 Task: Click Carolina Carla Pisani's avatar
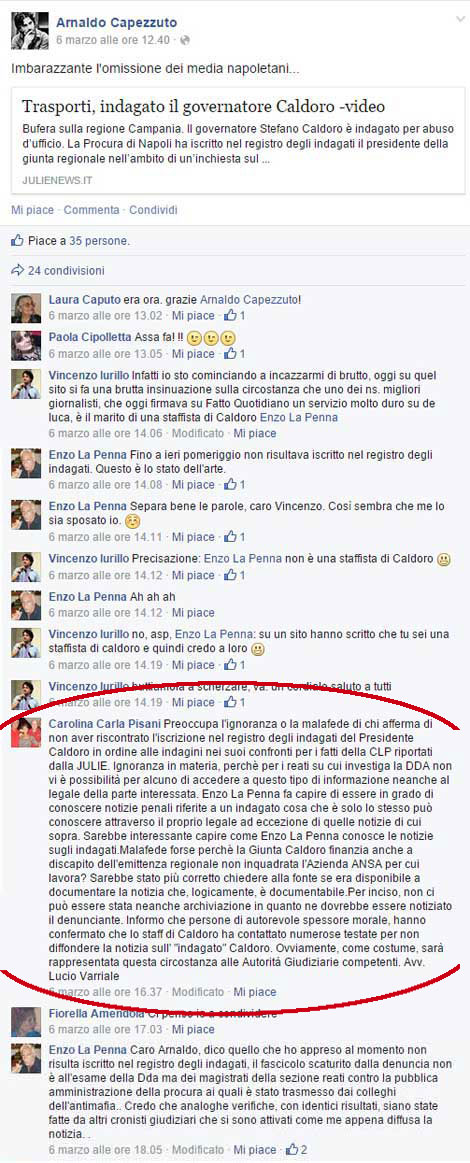coord(26,733)
